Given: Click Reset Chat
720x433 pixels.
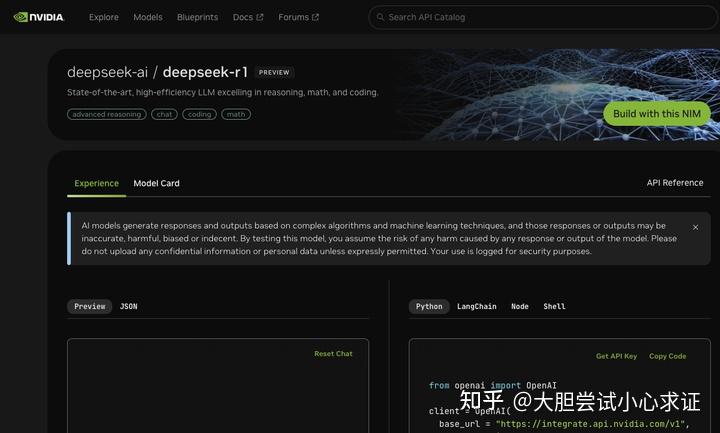Looking at the screenshot, I should 333,354.
